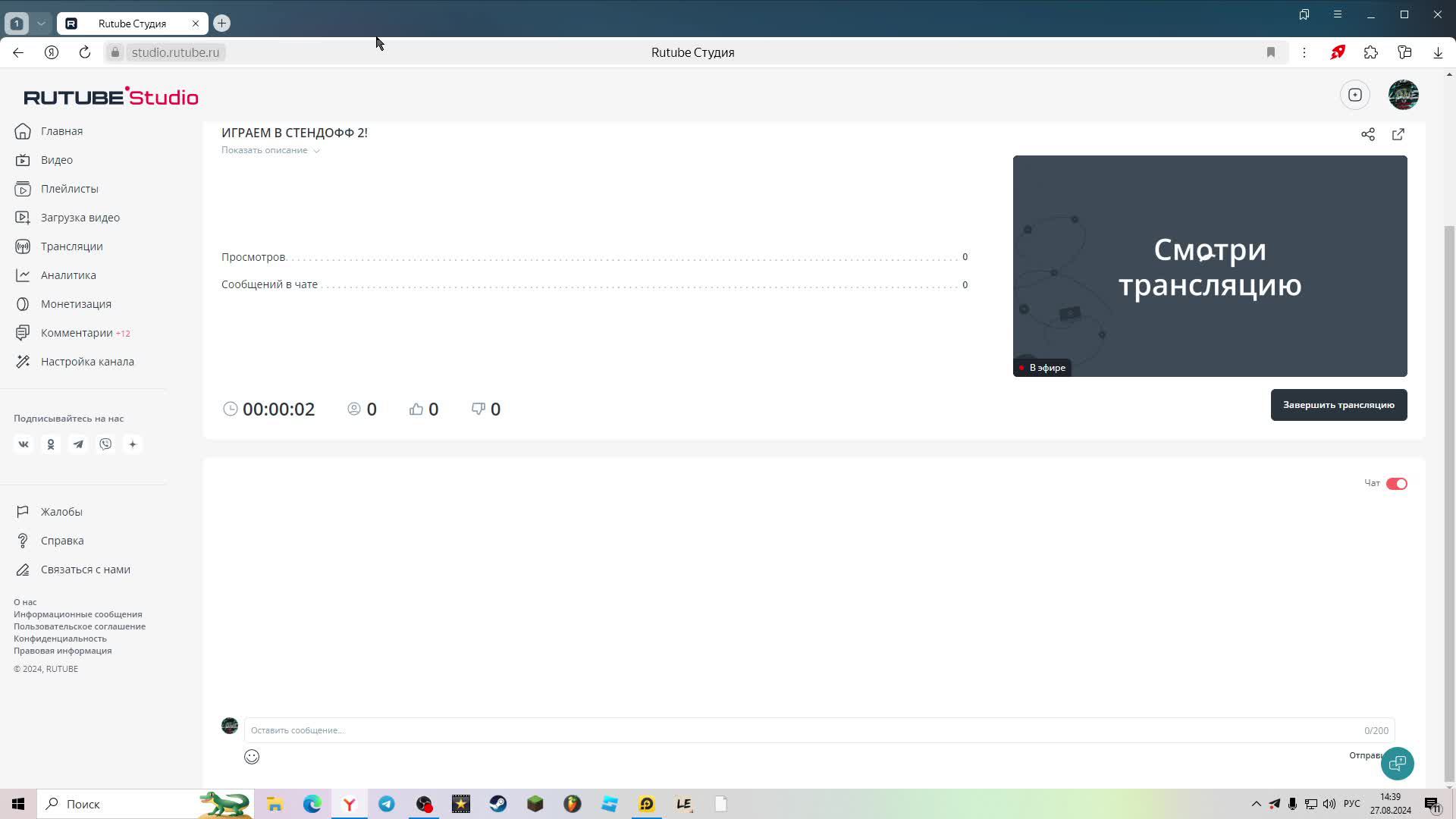Open Microsoft Edge from the taskbar

point(312,804)
